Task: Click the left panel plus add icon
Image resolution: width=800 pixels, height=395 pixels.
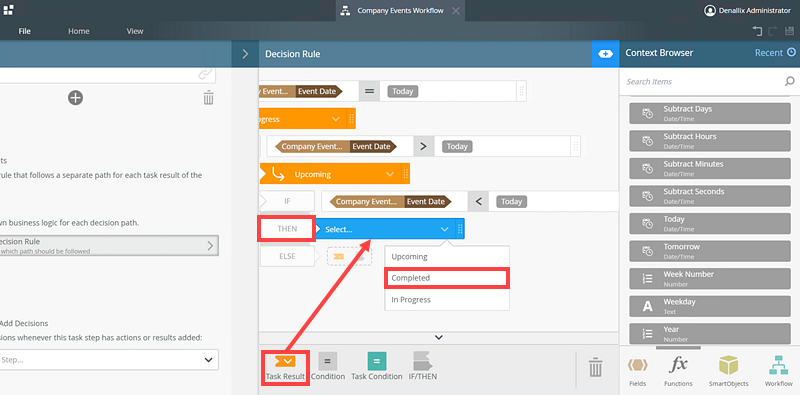Action: (x=76, y=97)
